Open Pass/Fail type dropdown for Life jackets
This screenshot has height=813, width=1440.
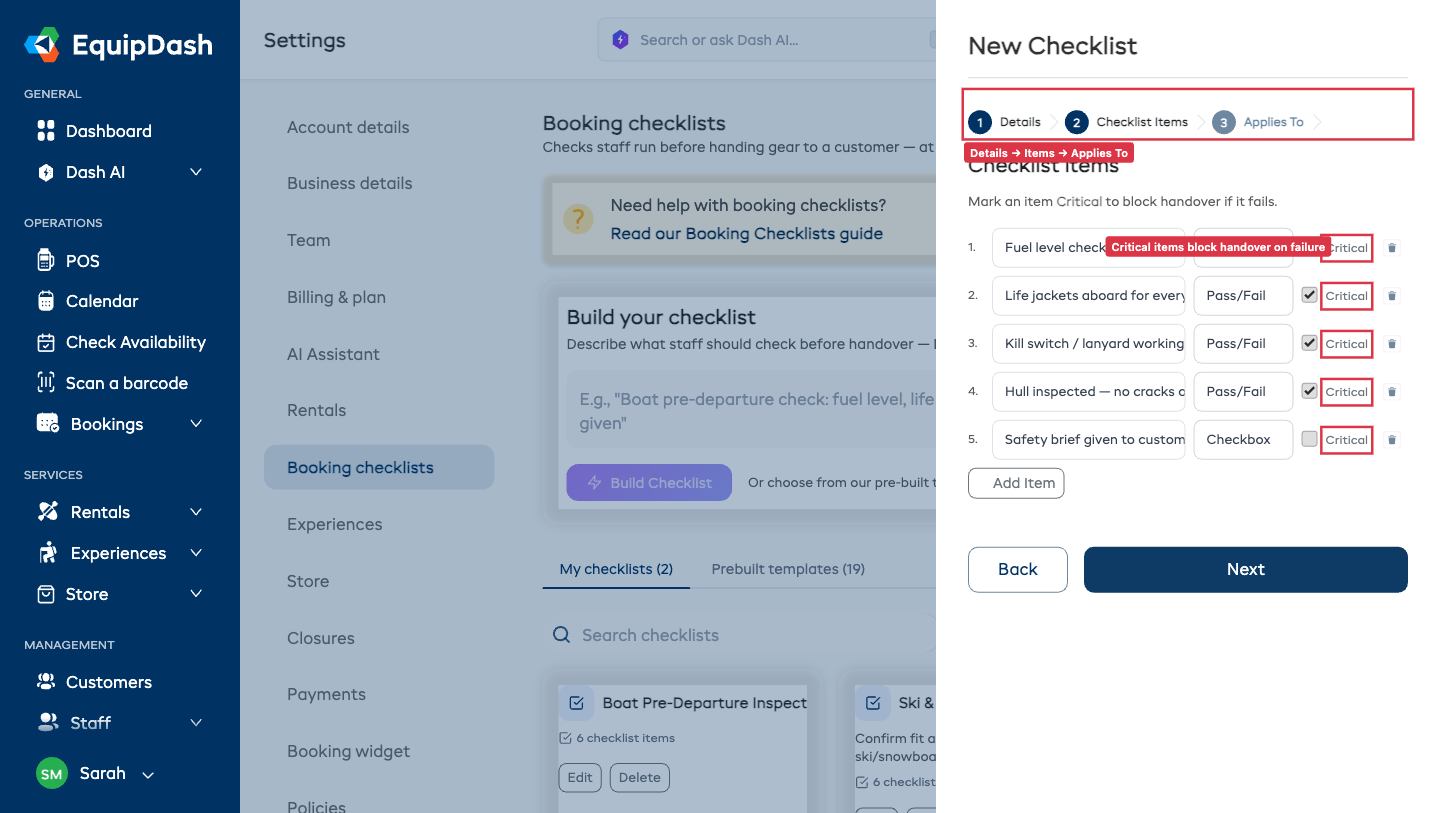(1243, 296)
